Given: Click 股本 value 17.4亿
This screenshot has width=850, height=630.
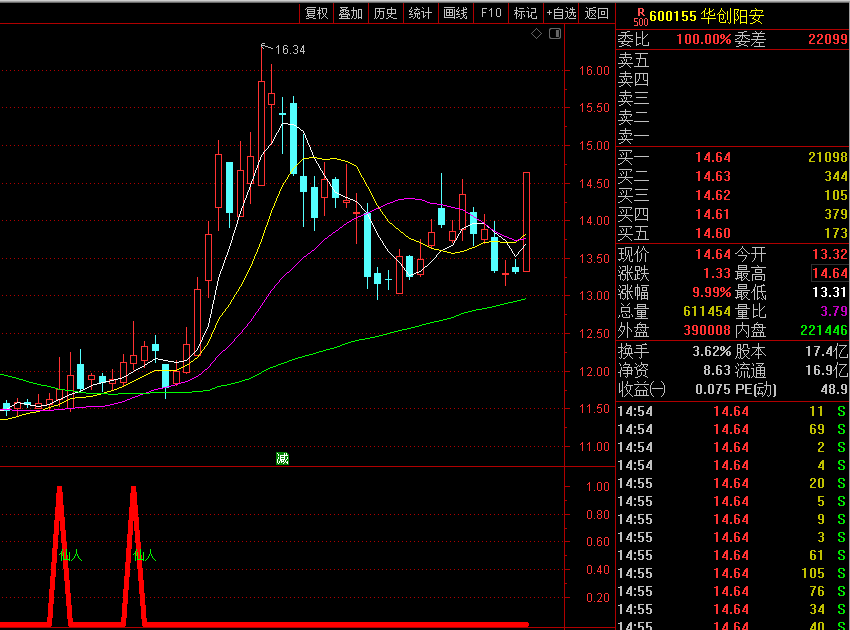Looking at the screenshot, I should (826, 351).
